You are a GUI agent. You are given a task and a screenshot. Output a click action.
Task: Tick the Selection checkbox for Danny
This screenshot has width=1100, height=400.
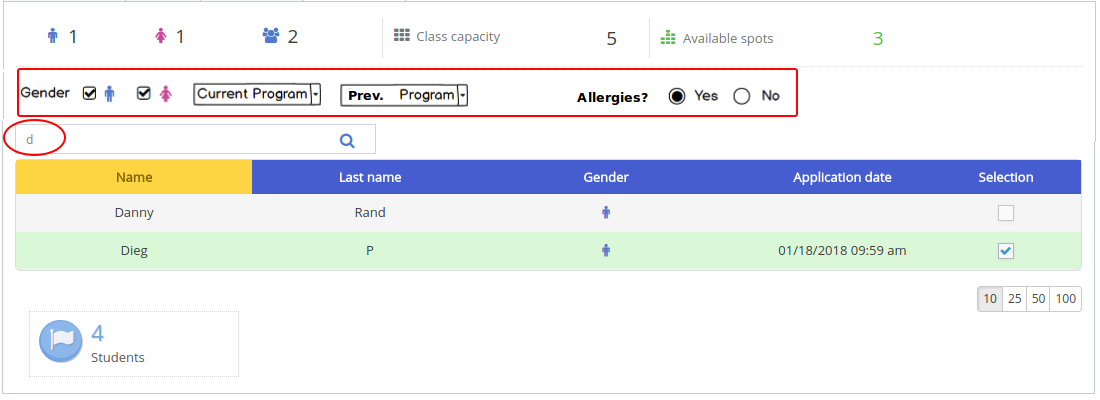pyautogui.click(x=1006, y=213)
